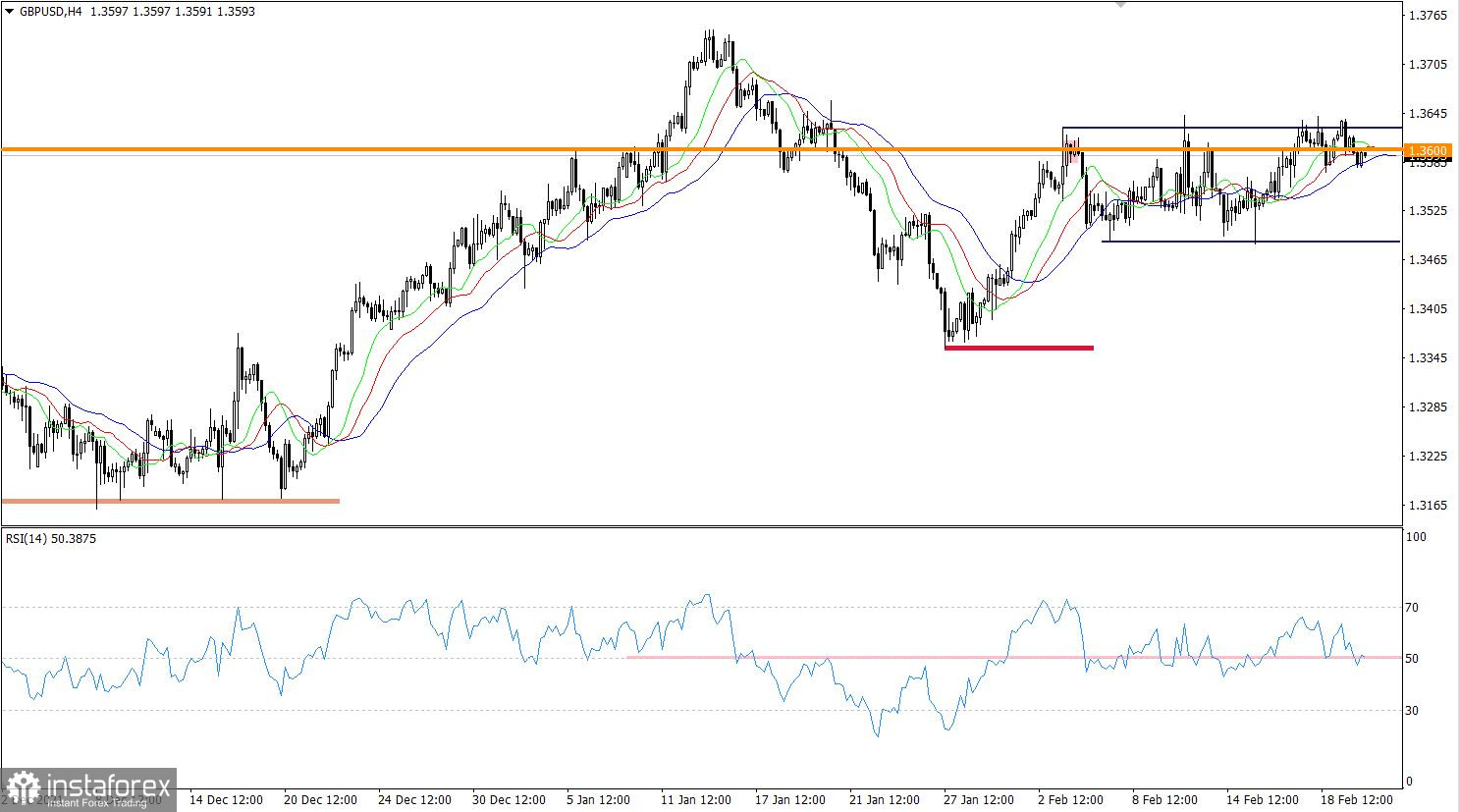Click the 27 Jan 12:00 time label
Viewport: 1459px width, 812px height.
pos(979,799)
